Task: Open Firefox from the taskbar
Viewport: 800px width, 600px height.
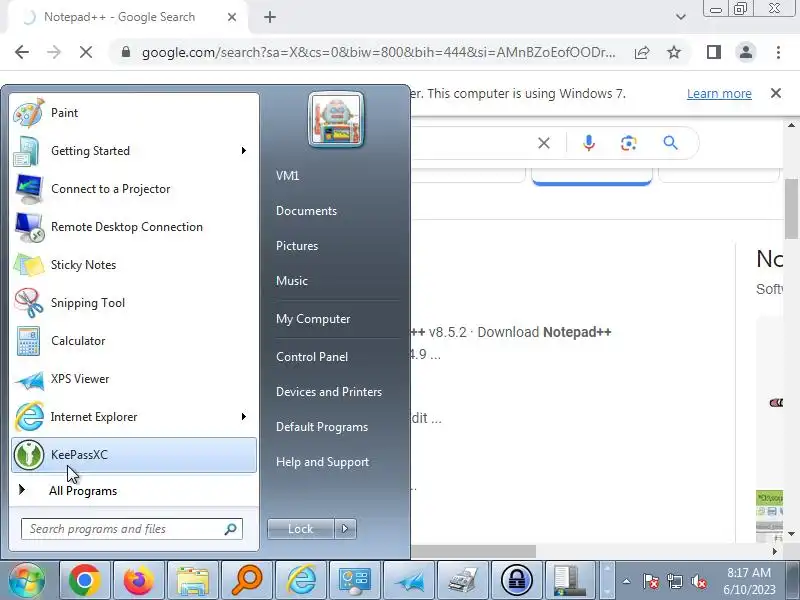Action: coord(138,581)
